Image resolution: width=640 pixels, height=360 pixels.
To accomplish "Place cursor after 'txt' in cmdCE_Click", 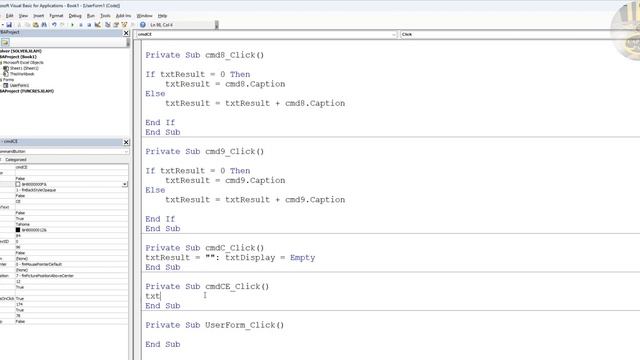I will coord(161,296).
